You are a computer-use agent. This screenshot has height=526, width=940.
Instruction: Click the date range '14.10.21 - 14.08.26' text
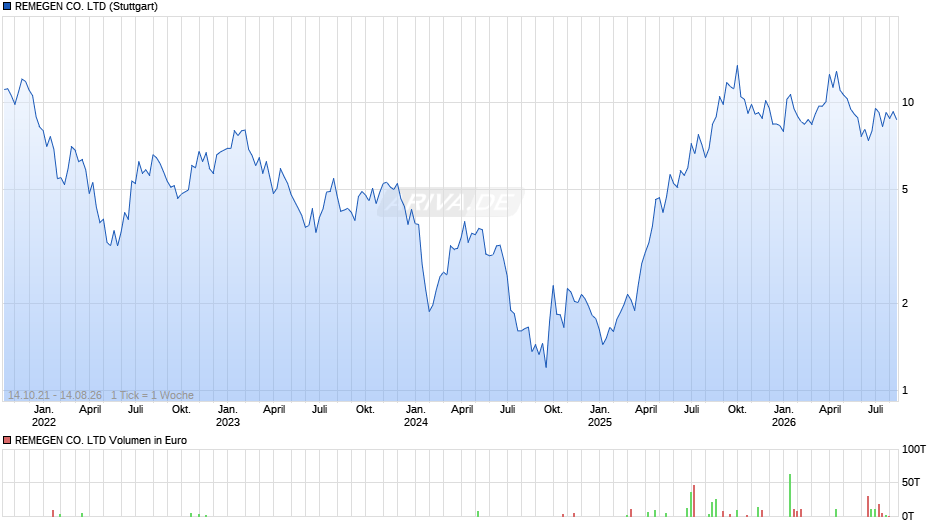click(x=55, y=395)
